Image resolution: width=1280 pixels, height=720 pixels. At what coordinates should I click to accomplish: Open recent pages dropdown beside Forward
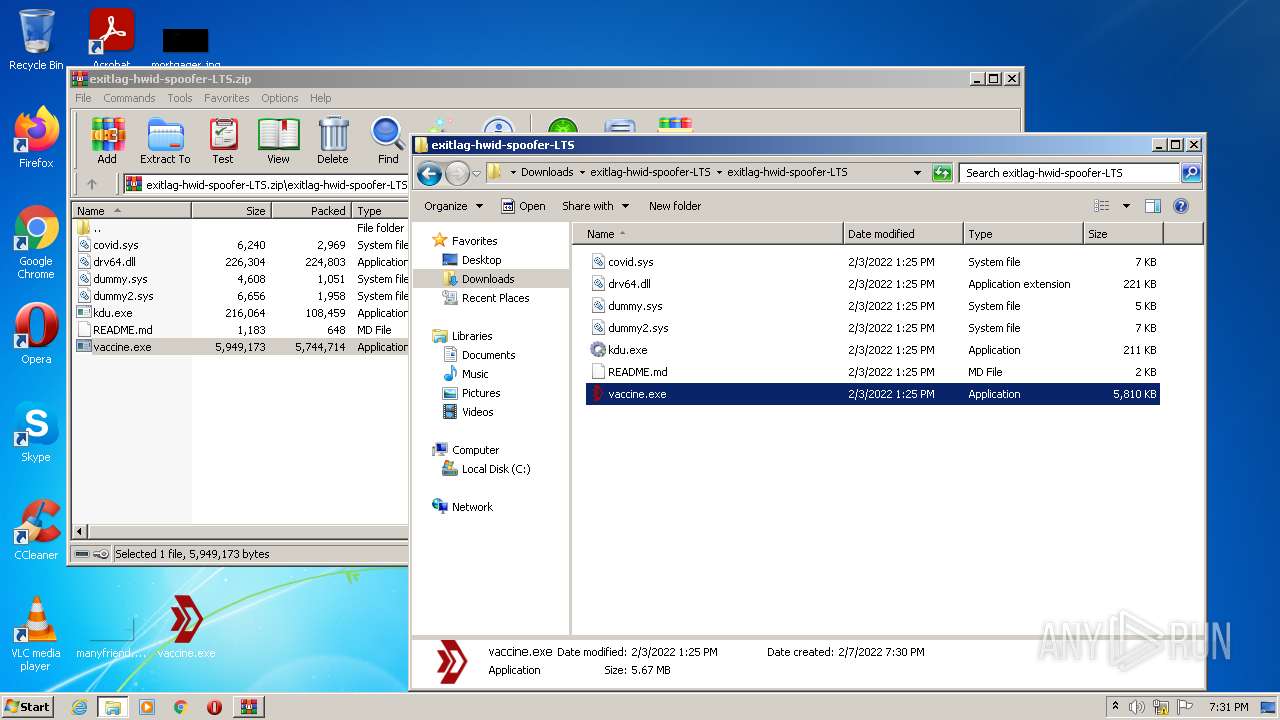(477, 173)
